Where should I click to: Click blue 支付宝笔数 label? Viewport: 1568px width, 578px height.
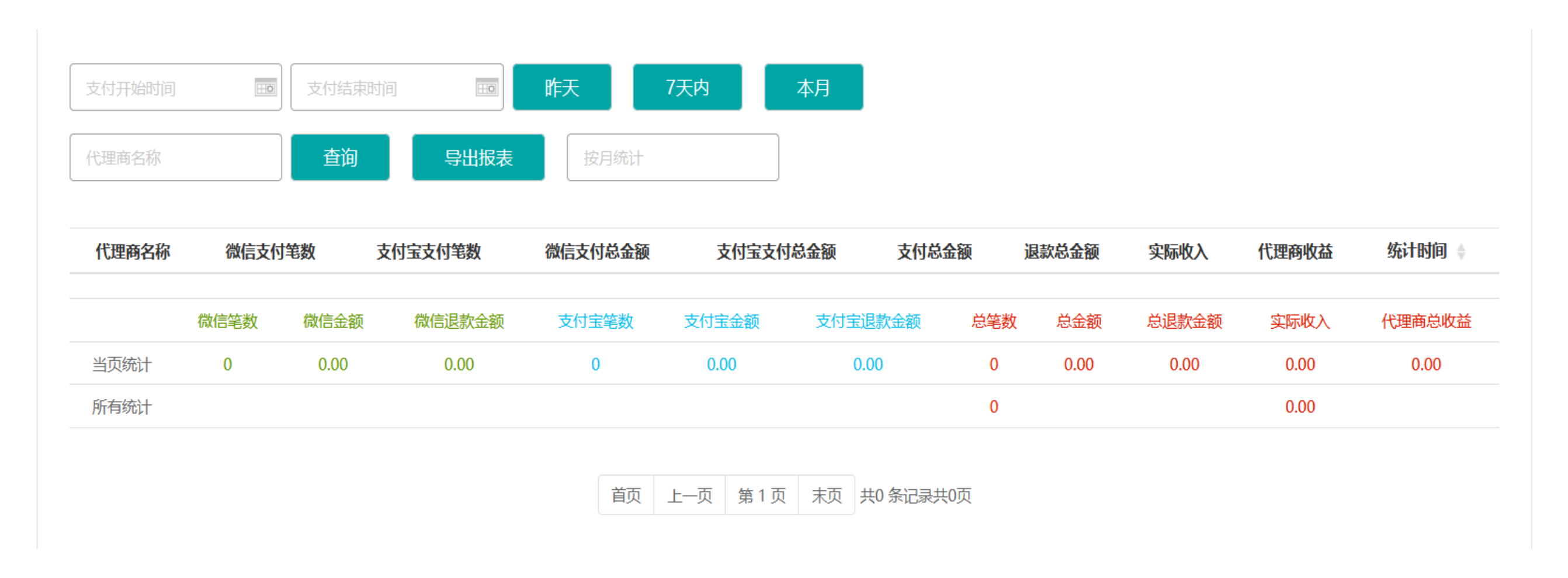coord(595,321)
